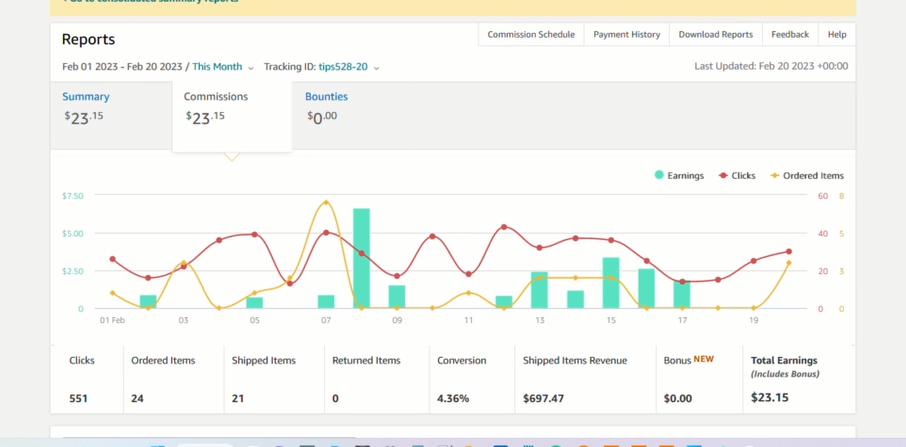Switch to the Bounties tab
The image size is (906, 447).
pos(326,96)
